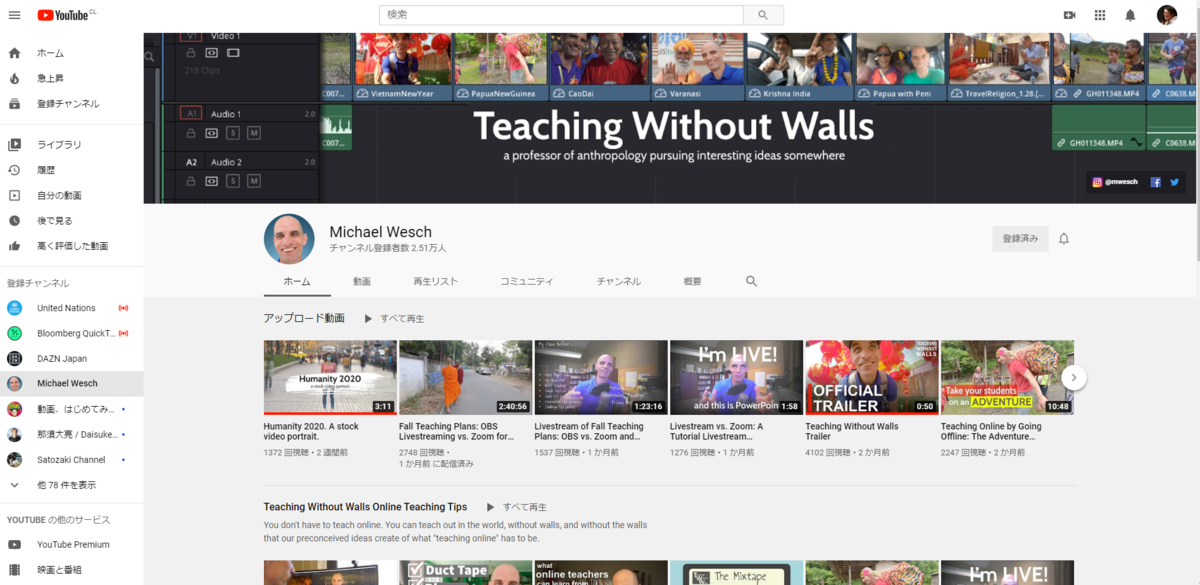This screenshot has height=585, width=1200.
Task: Click the search magnifier button
Action: [764, 15]
